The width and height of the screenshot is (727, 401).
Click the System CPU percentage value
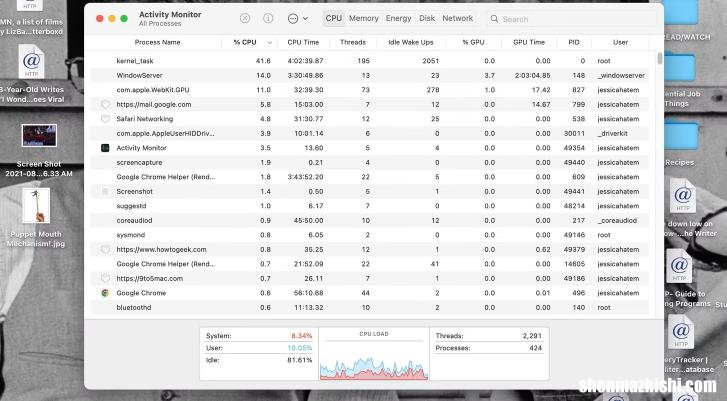click(301, 336)
